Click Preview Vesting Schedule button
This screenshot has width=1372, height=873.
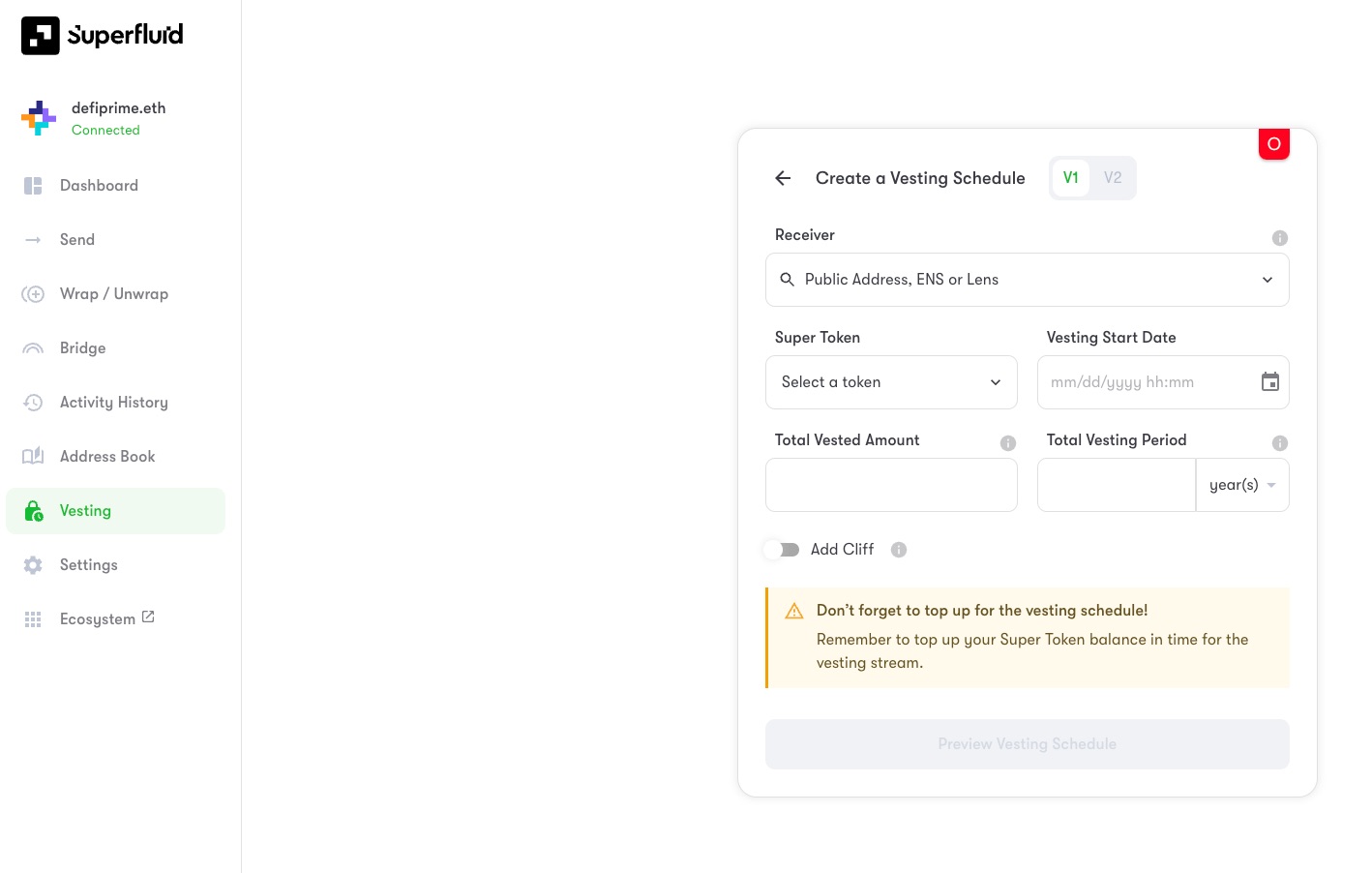1027,744
